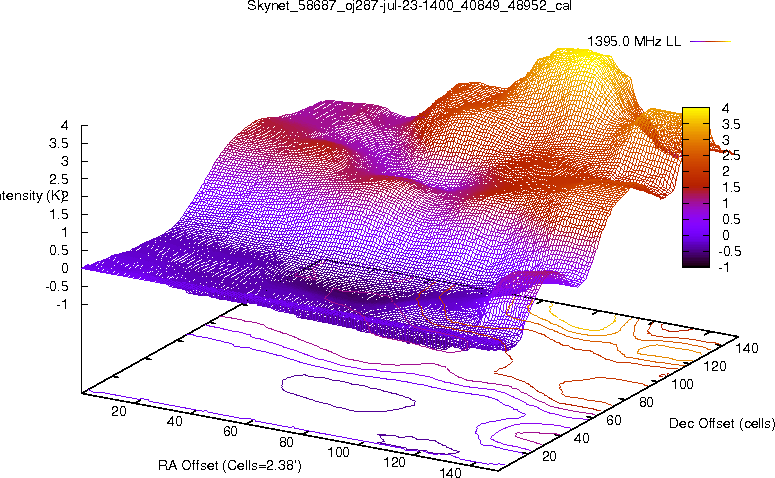Viewport: 775px width, 478px height.
Task: Click RA Offset axis tick 140
Action: coord(450,472)
